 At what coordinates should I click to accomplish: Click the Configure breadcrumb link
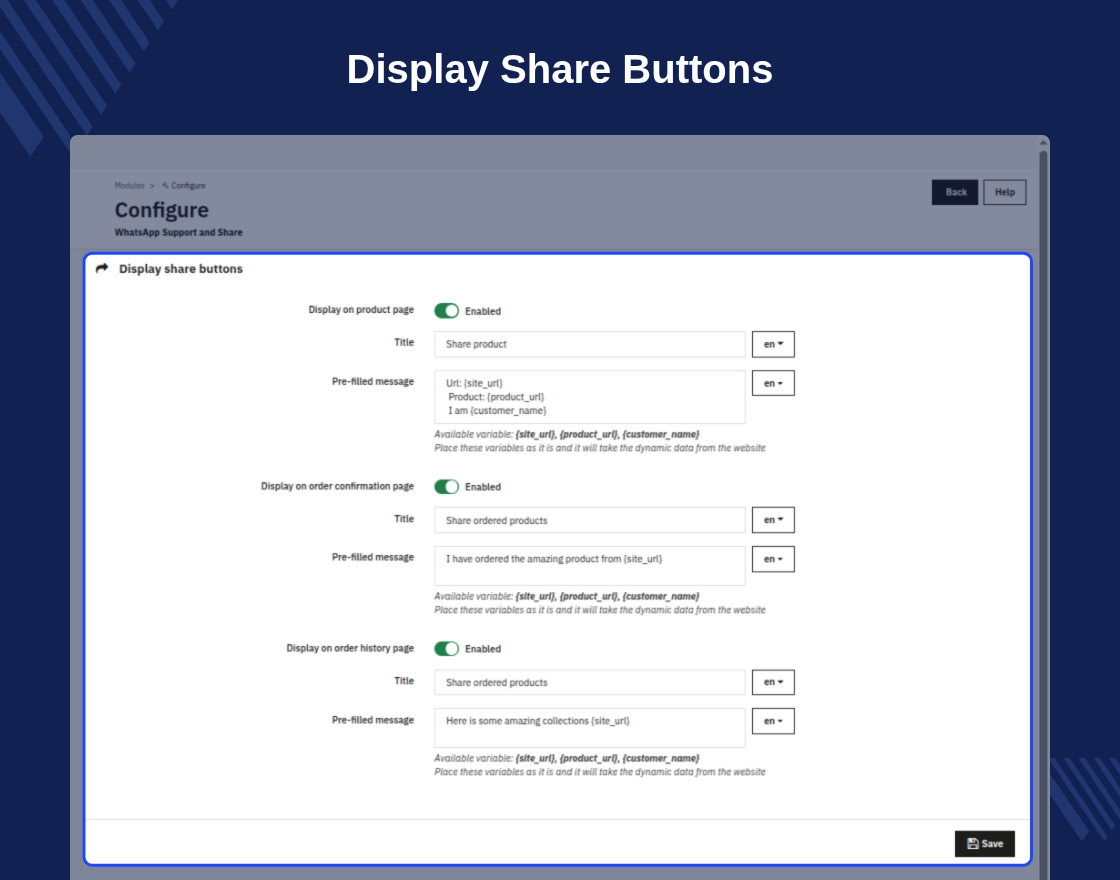188,186
